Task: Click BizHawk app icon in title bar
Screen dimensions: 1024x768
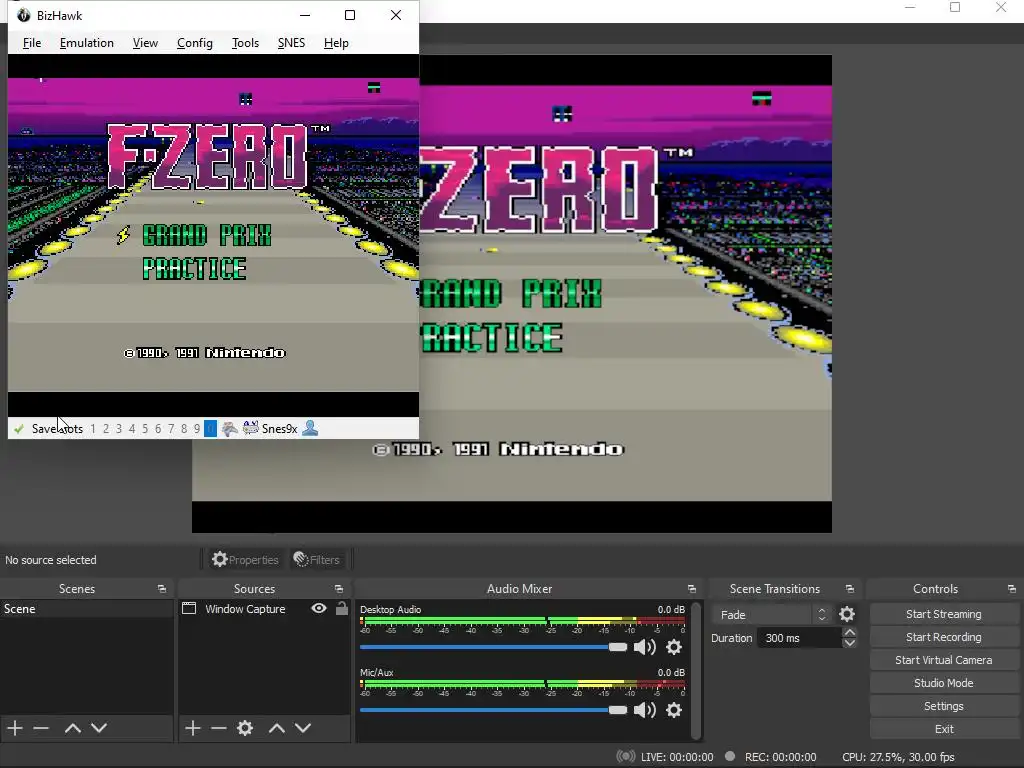Action: point(24,15)
